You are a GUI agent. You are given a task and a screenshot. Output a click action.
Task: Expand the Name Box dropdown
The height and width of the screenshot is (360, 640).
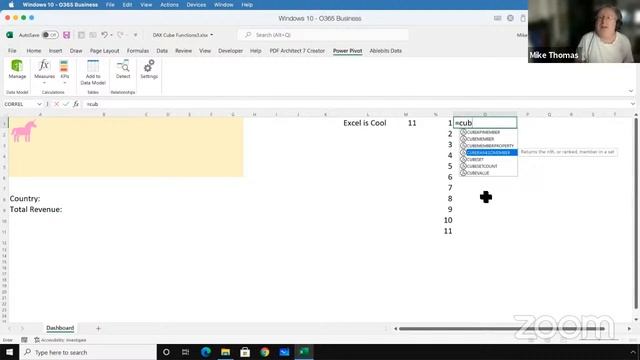pos(39,104)
